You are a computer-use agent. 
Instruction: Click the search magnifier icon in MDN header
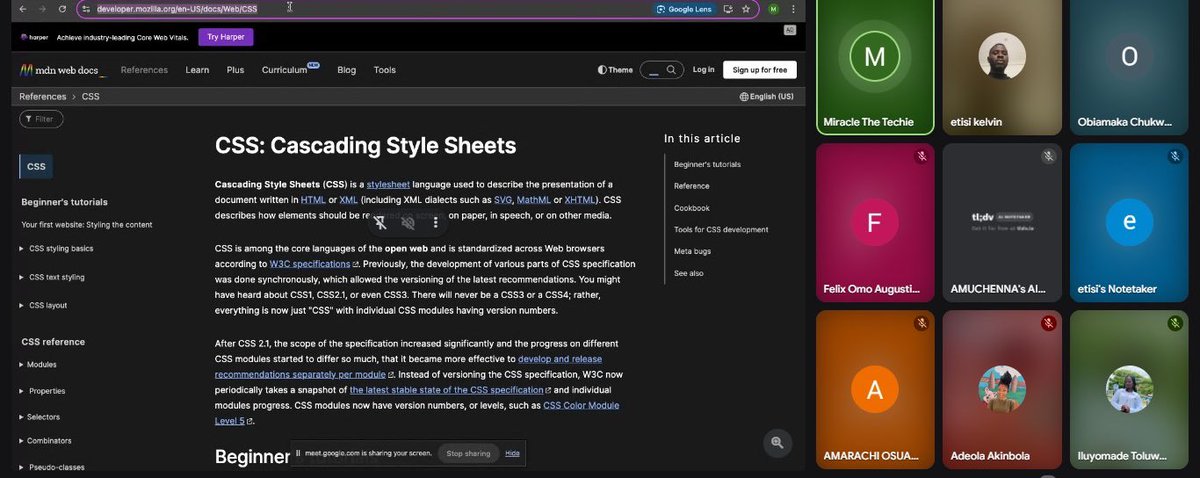672,70
